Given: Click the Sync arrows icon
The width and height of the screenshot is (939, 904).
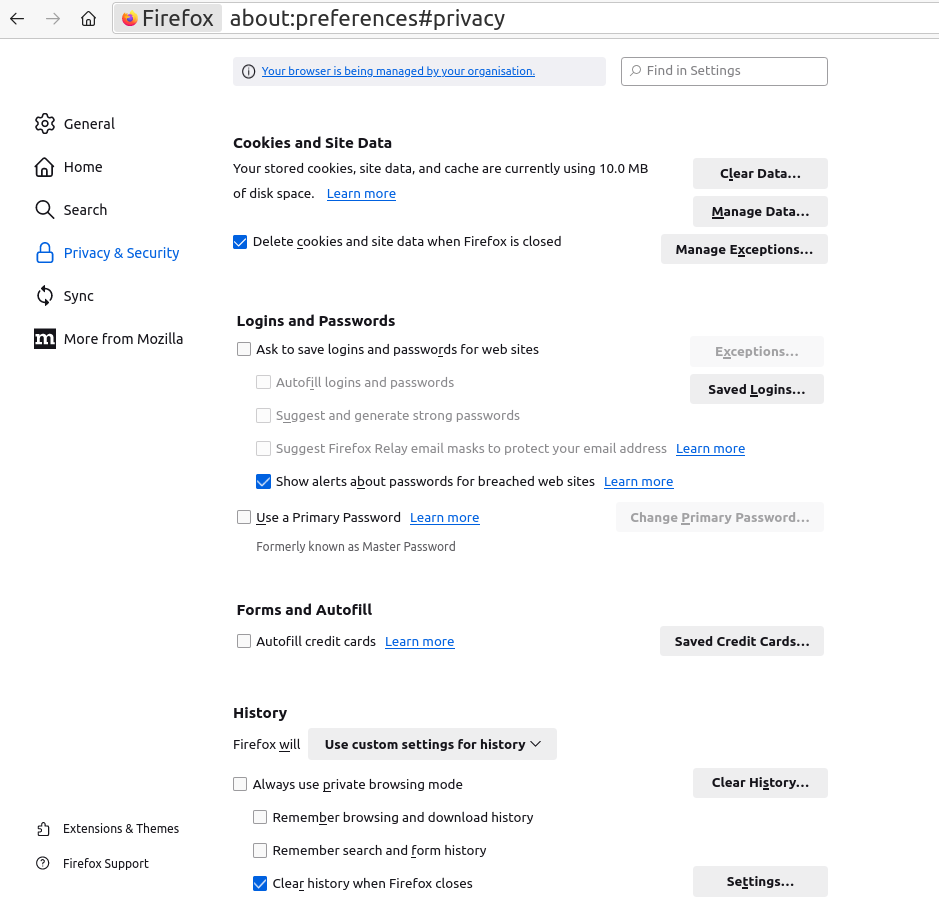Looking at the screenshot, I should pyautogui.click(x=44, y=296).
